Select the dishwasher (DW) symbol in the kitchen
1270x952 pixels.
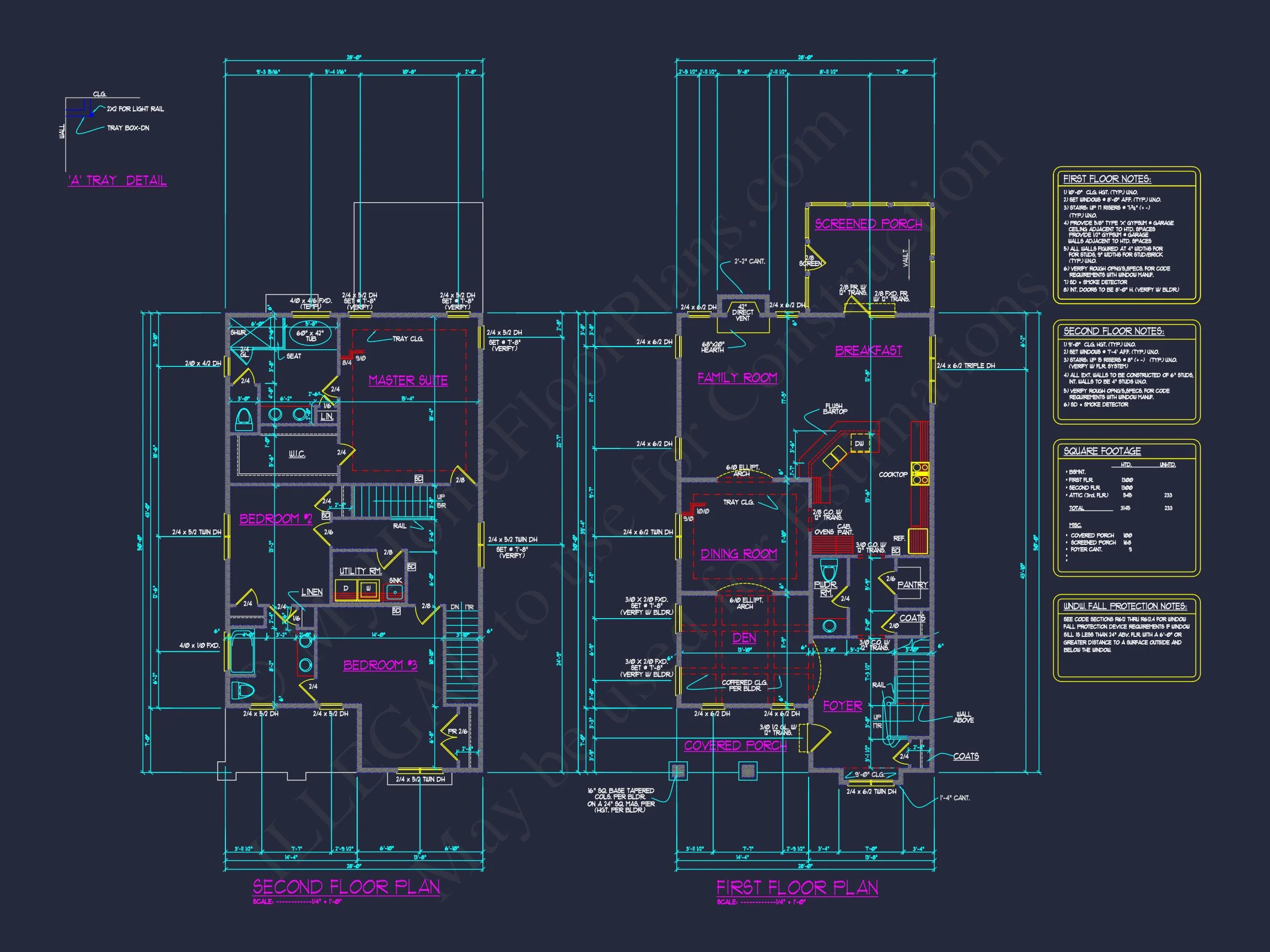(860, 443)
